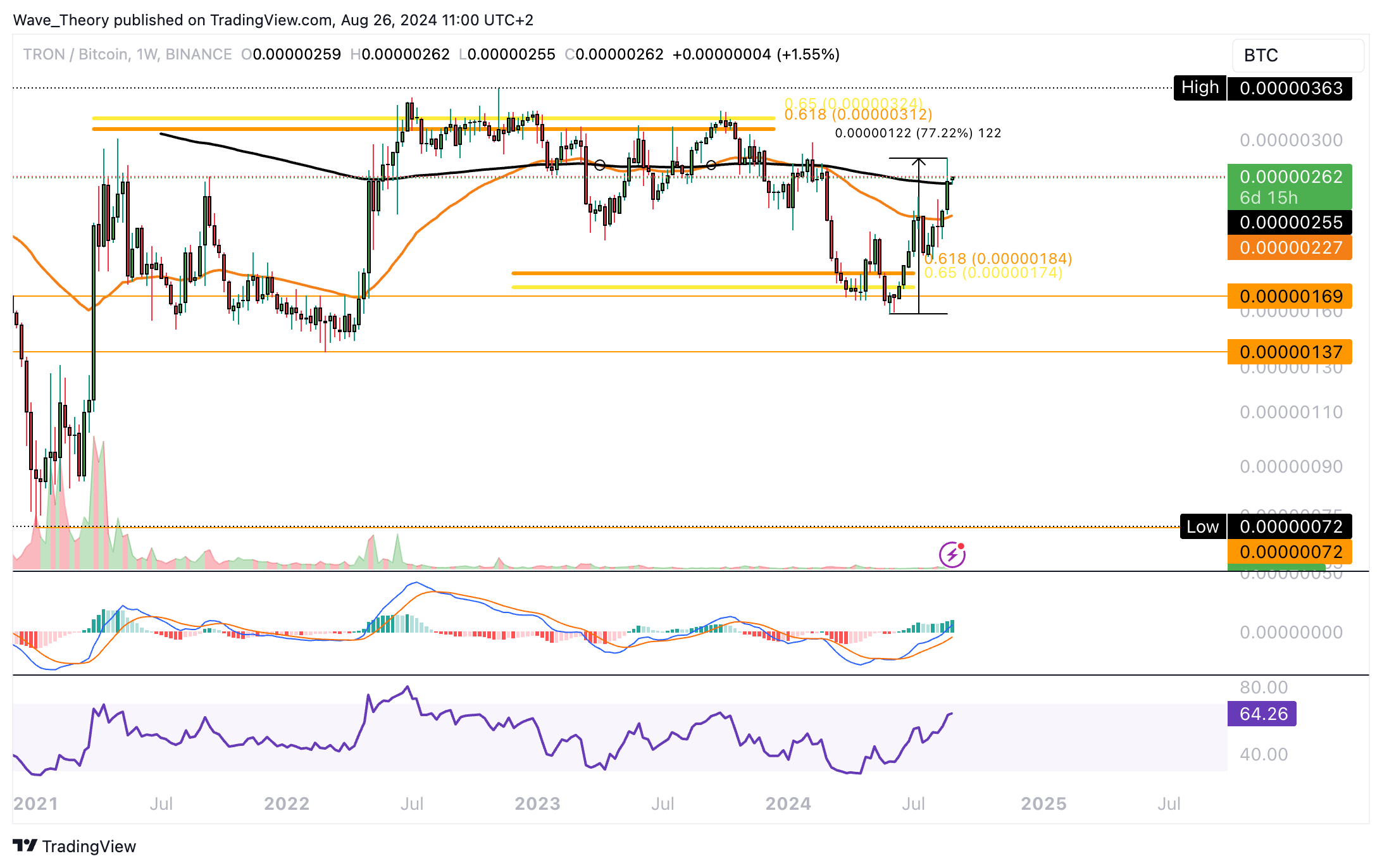Click the orange 0.00000169 level tag
The height and width of the screenshot is (868, 1382).
(x=1289, y=296)
